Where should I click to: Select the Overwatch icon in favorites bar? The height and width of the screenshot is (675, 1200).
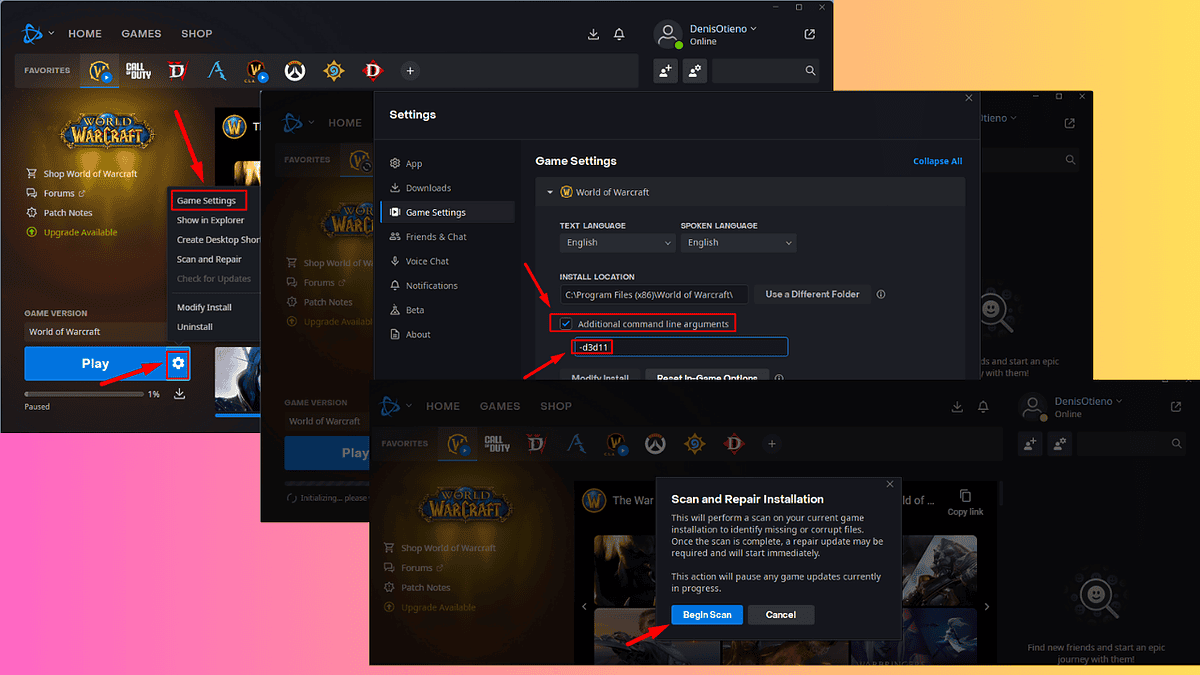(x=294, y=70)
